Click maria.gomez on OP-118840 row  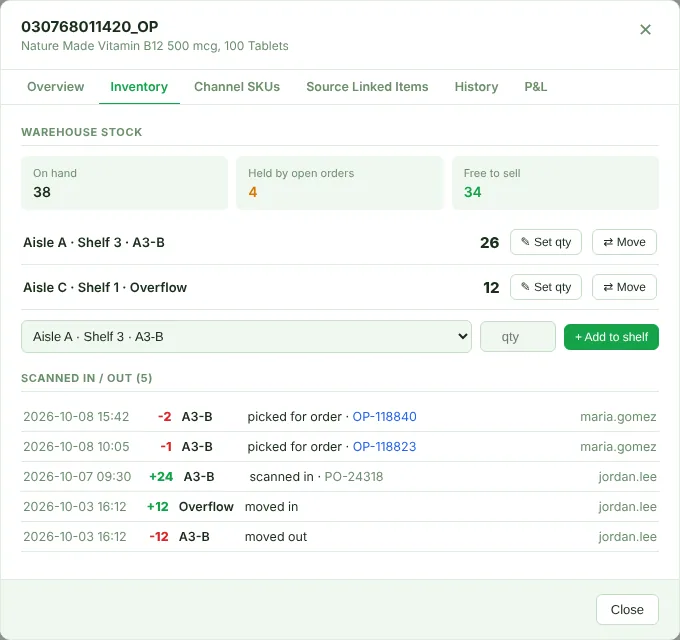pyautogui.click(x=618, y=417)
